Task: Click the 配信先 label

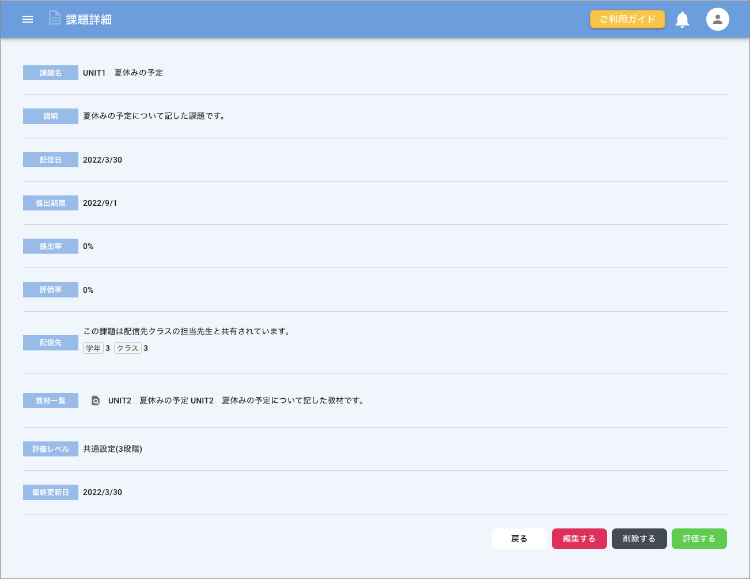Action: [x=50, y=343]
